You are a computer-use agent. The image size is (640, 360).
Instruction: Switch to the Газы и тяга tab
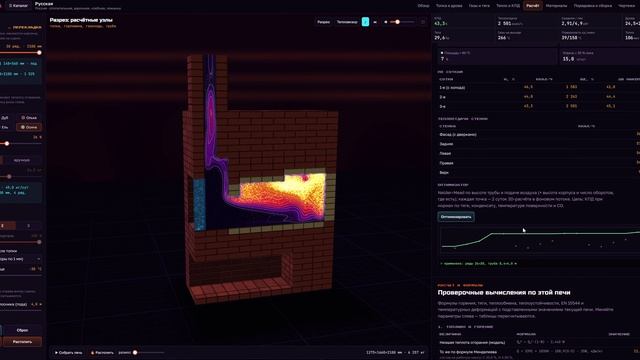click(479, 6)
